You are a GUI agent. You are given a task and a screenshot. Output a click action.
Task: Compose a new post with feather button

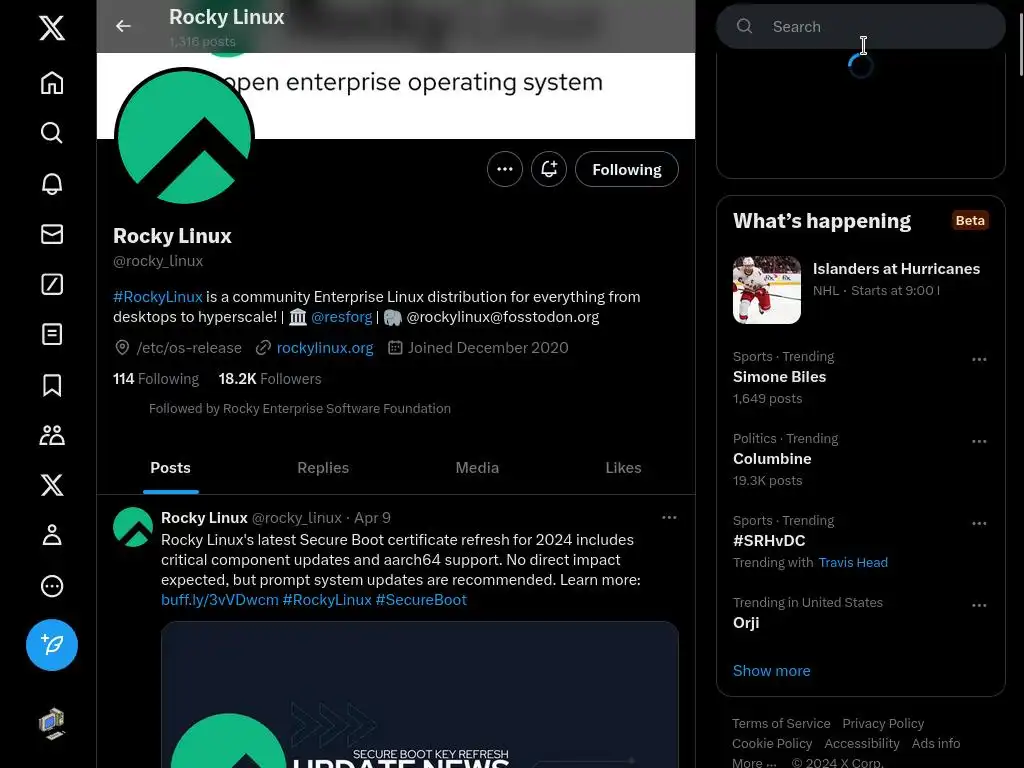click(x=52, y=645)
